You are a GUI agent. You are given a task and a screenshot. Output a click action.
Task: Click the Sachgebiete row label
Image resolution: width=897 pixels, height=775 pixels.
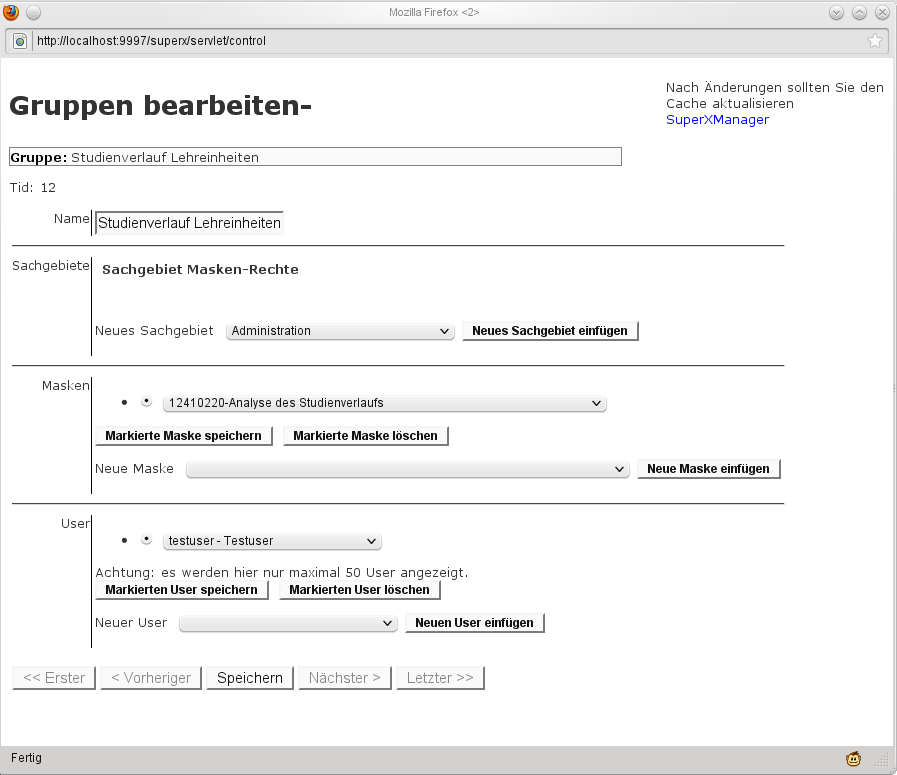point(51,265)
